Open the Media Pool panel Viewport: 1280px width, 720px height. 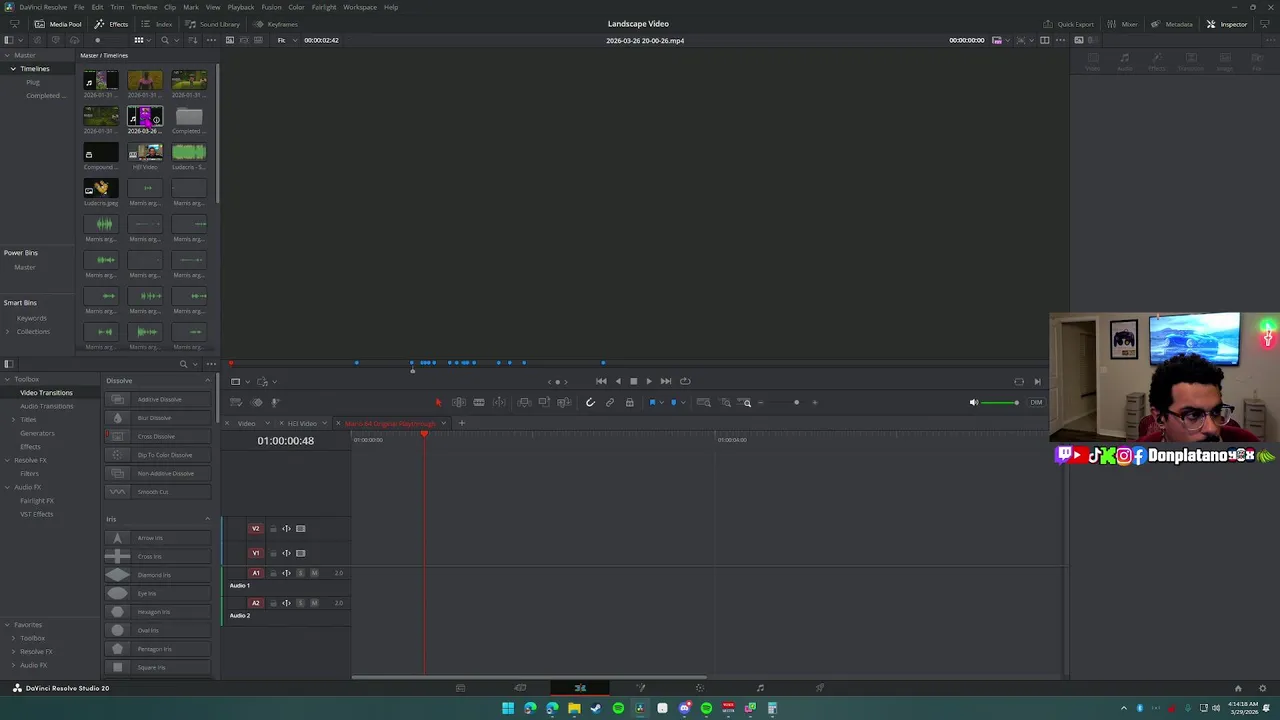[x=58, y=24]
